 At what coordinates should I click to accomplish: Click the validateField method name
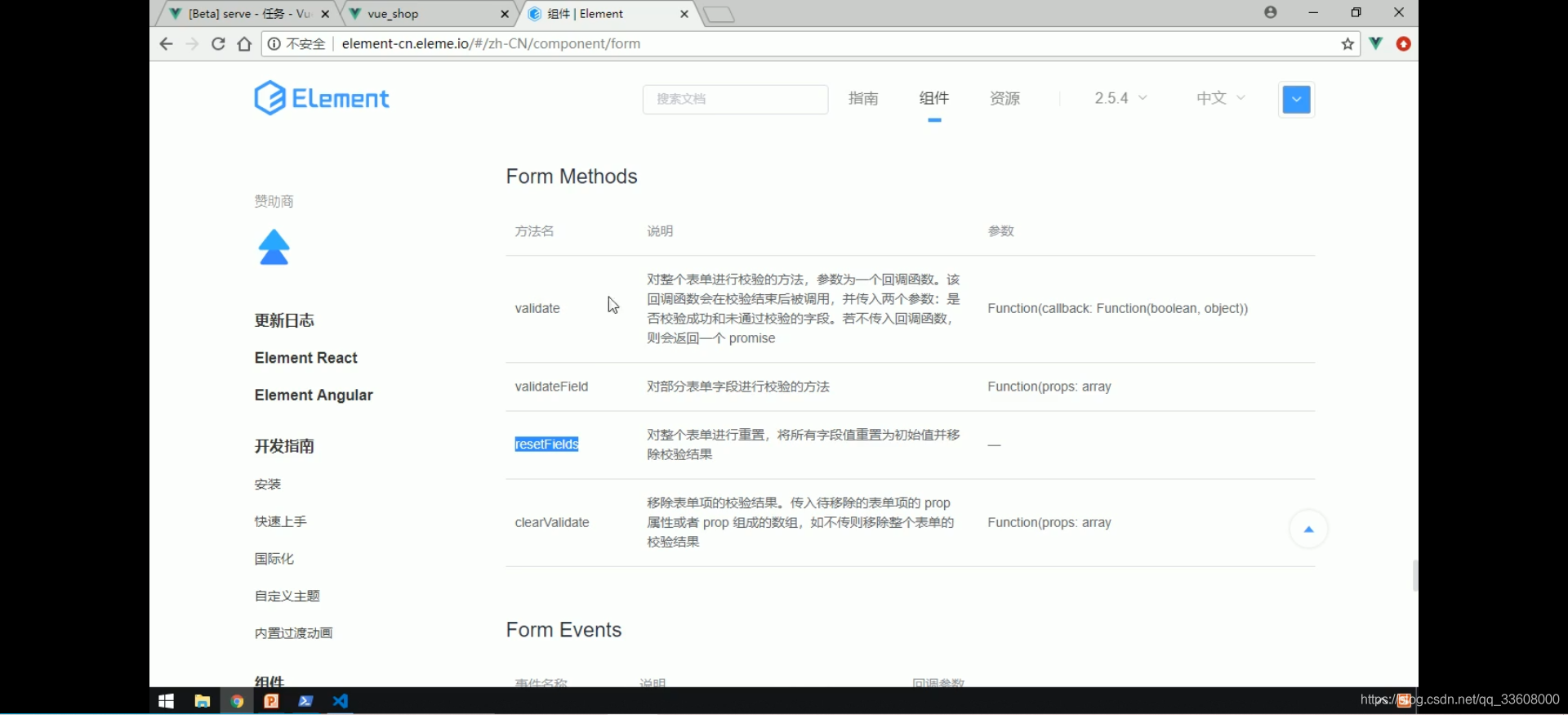[551, 387]
